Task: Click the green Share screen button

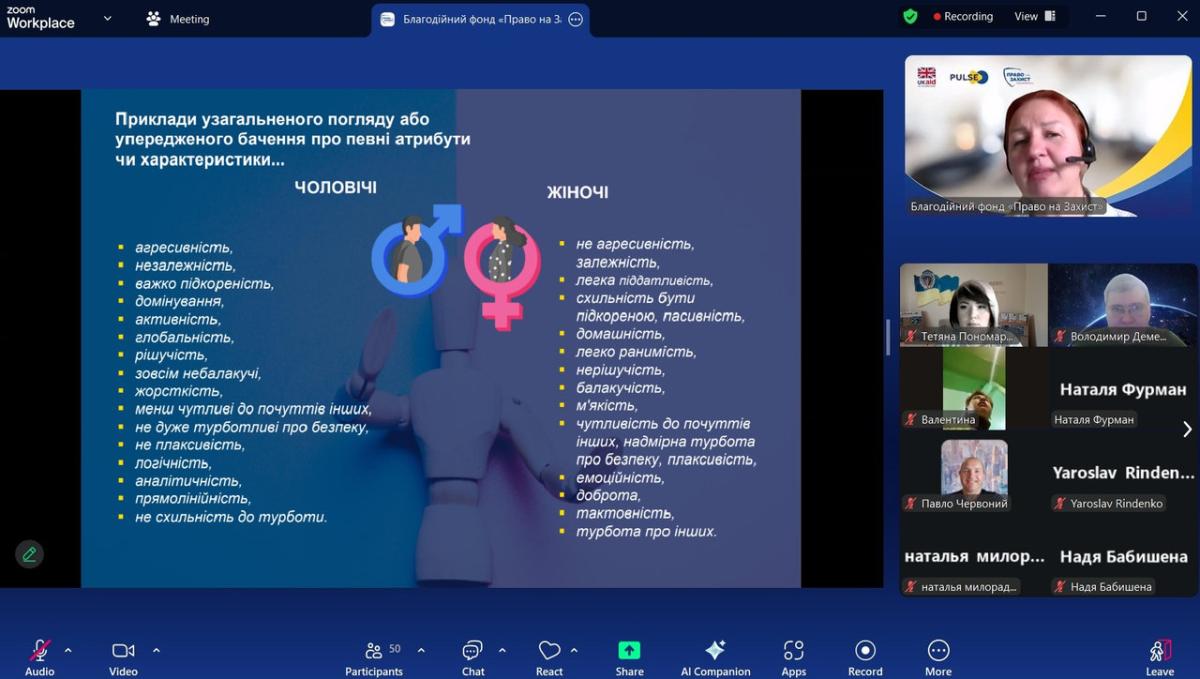Action: click(629, 657)
